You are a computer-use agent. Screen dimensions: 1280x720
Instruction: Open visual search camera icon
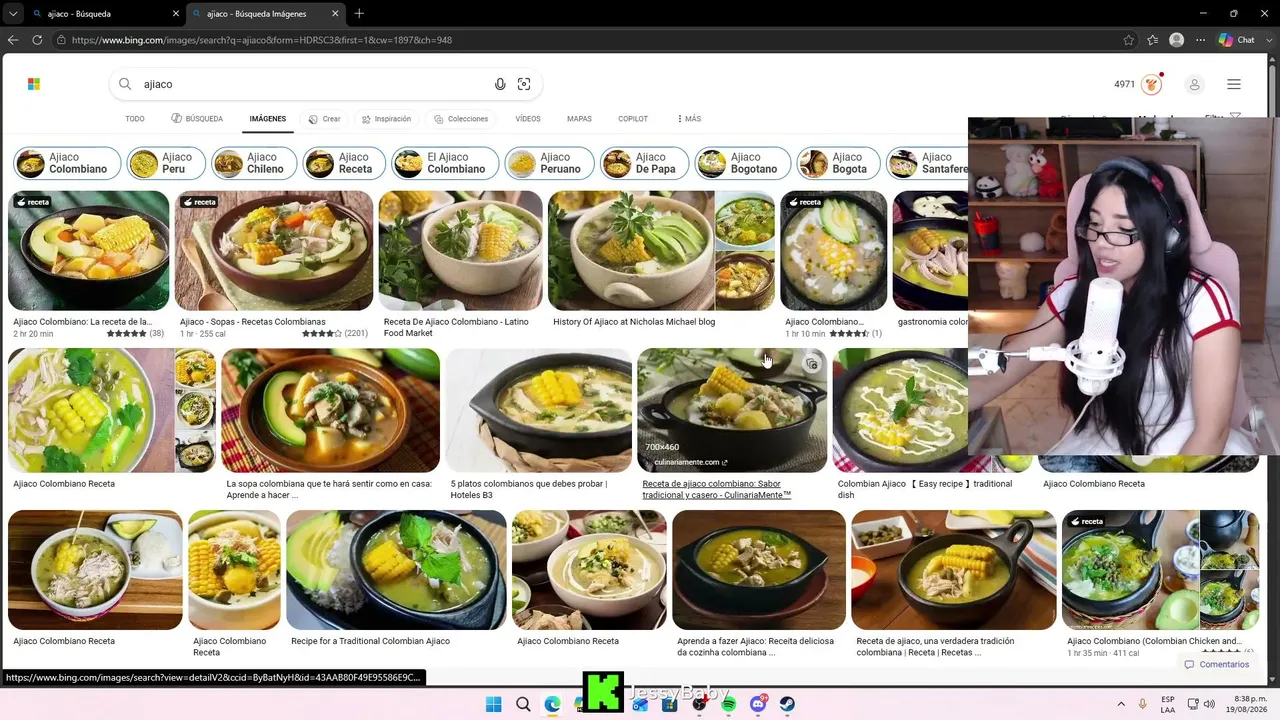click(x=524, y=84)
